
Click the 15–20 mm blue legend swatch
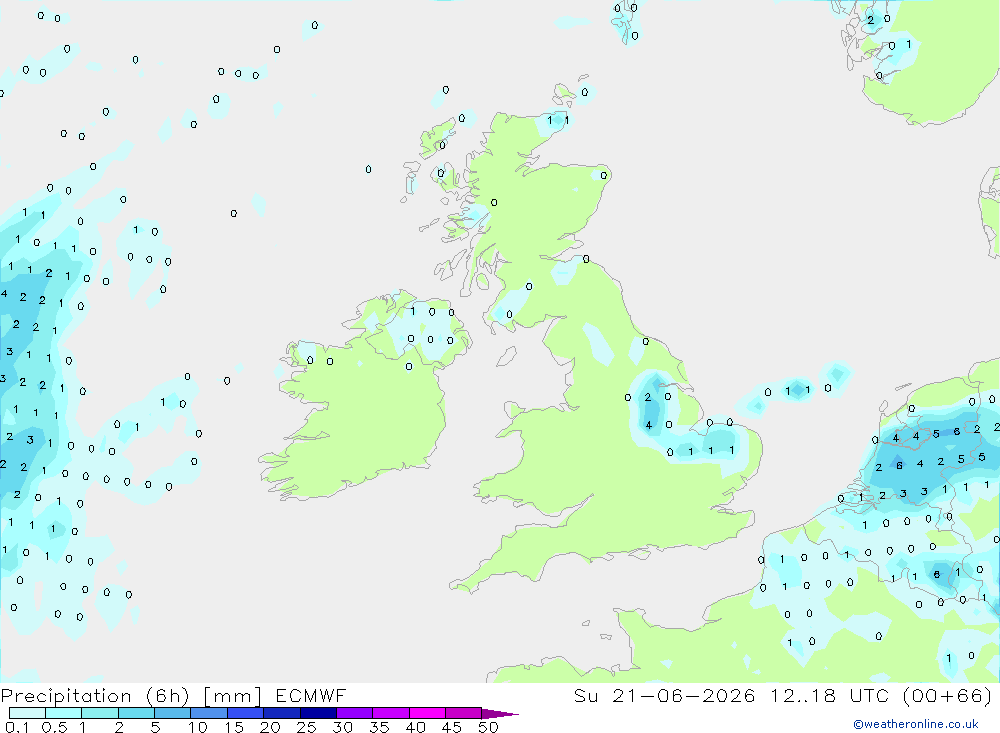point(246,713)
